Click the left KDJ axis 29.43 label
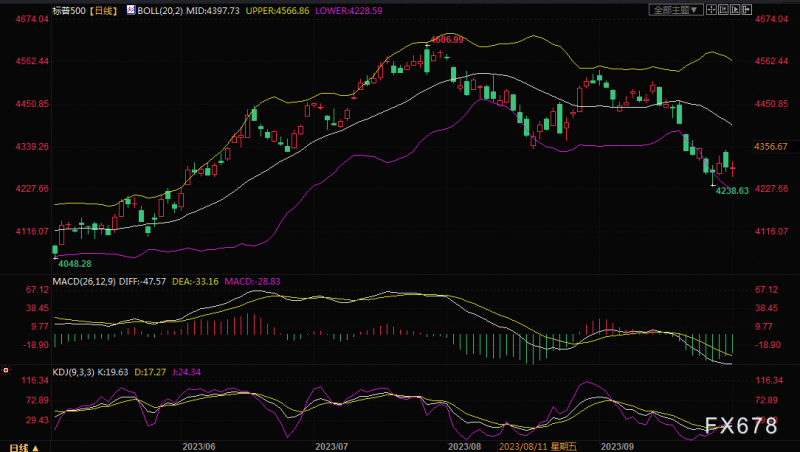 point(38,420)
